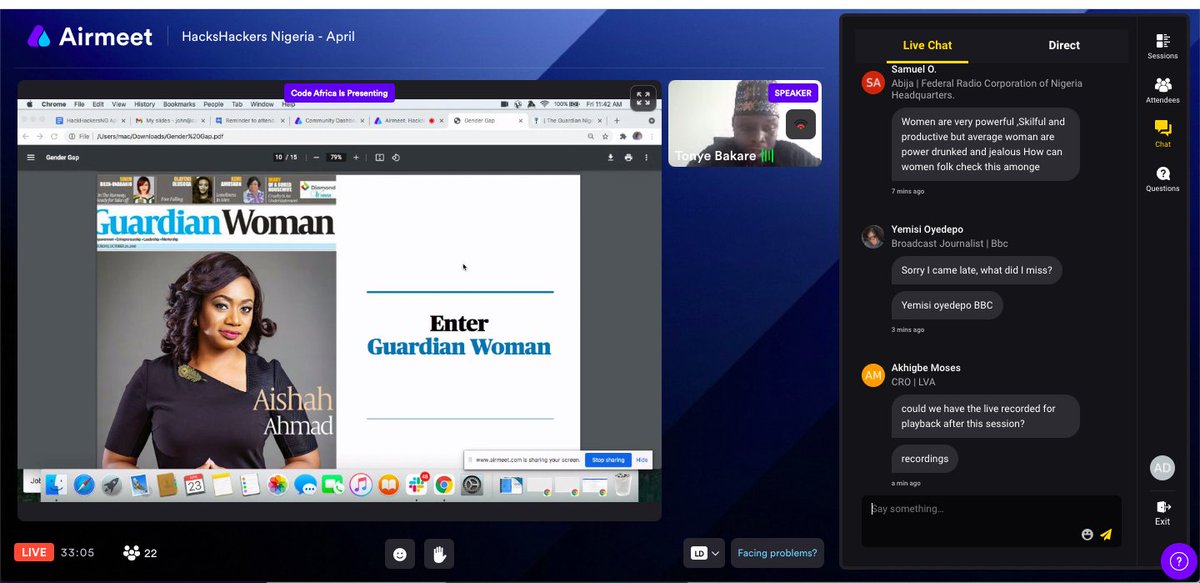This screenshot has width=1200, height=583.
Task: Raise hand using the hand button
Action: 438,553
